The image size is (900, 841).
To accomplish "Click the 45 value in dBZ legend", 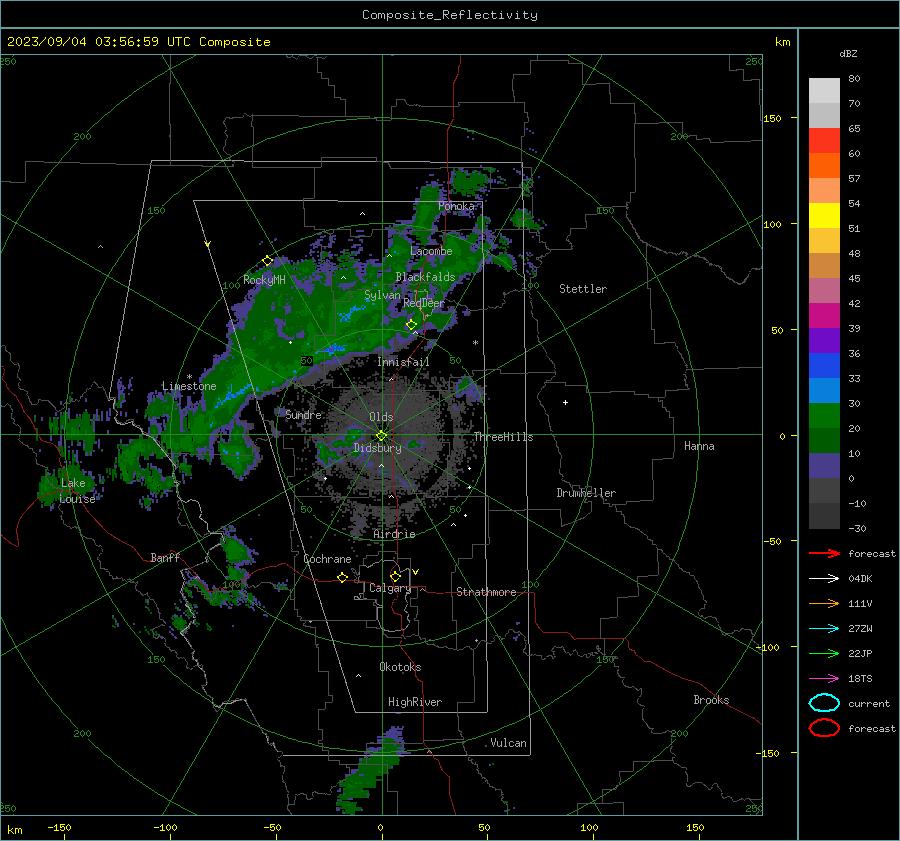I will click(x=854, y=278).
